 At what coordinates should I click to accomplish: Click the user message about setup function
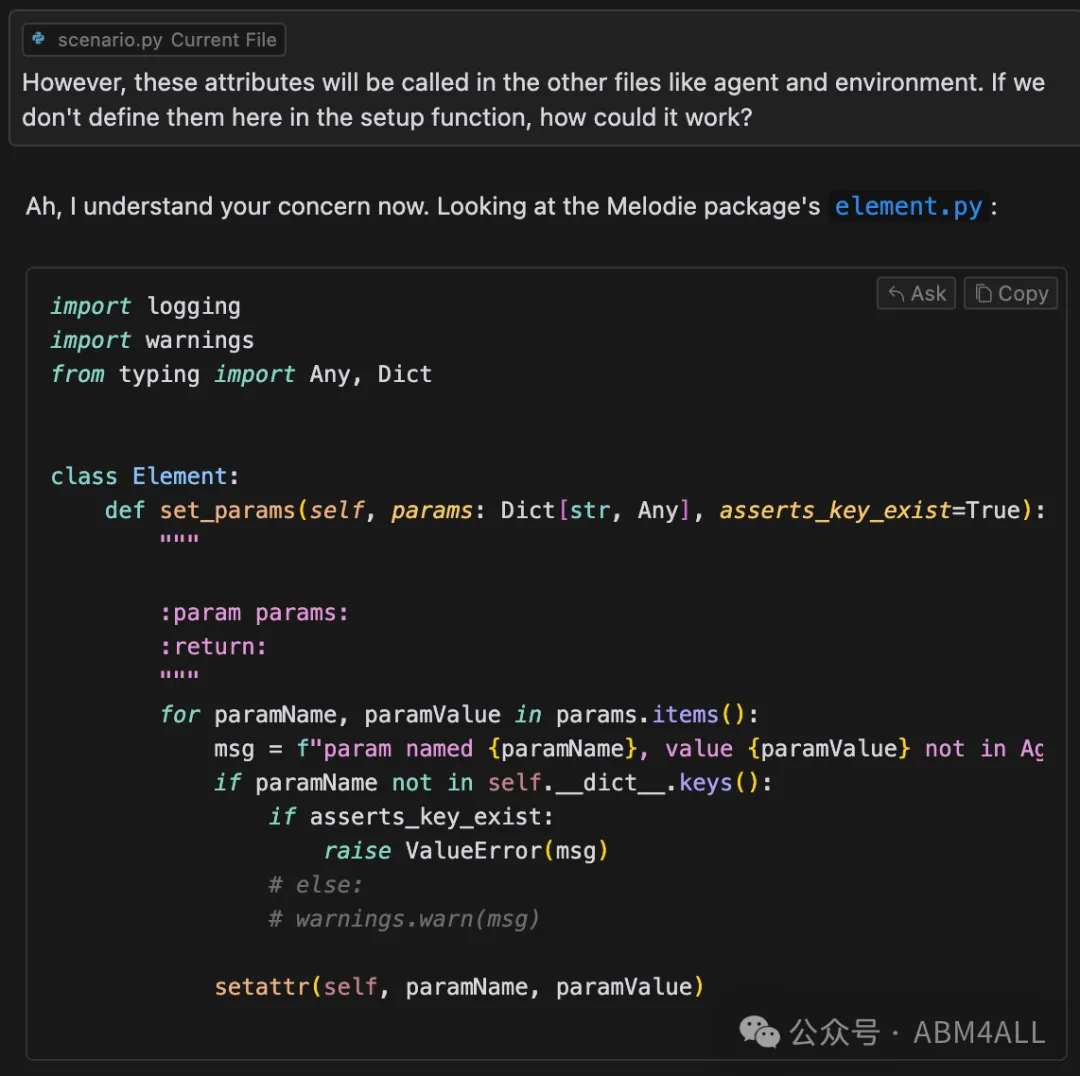533,100
